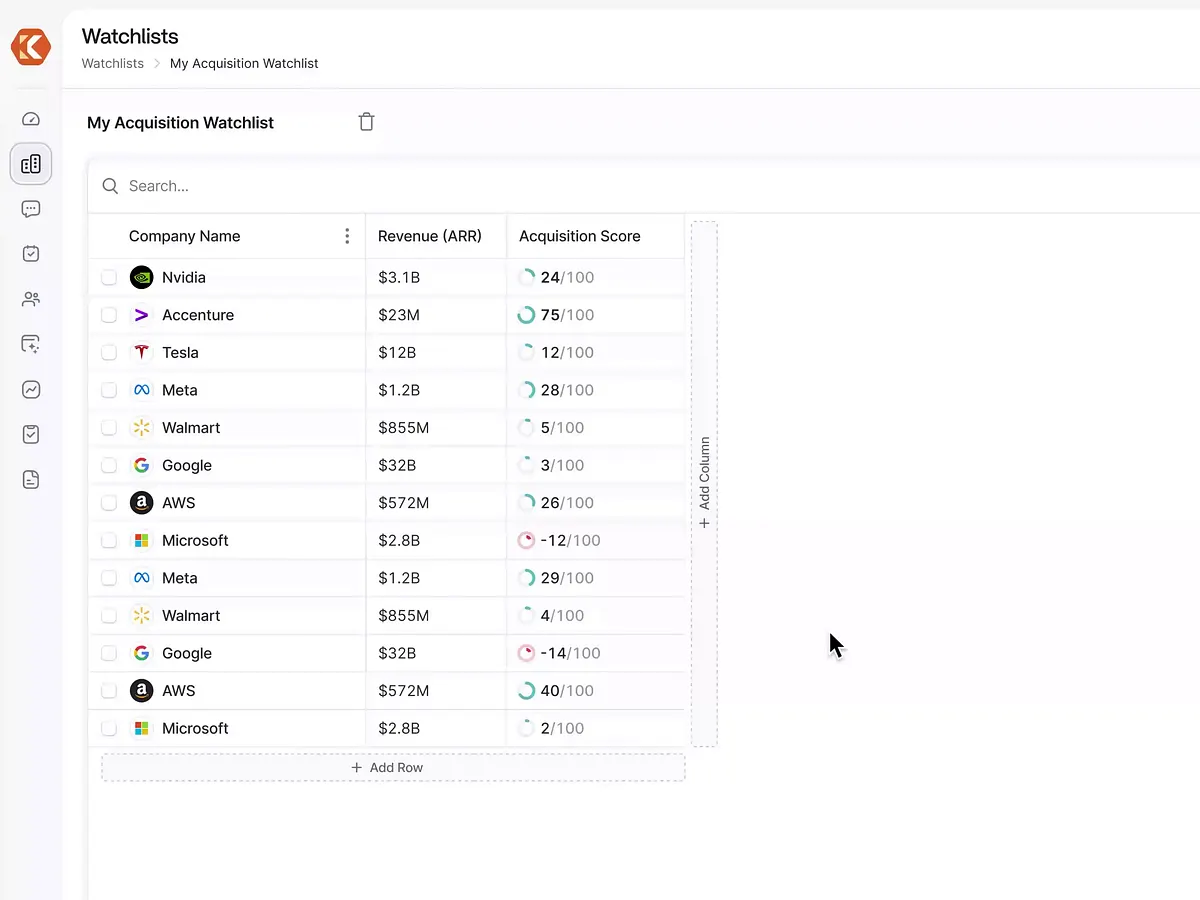Viewport: 1200px width, 900px height.
Task: Click the Microsoft logo in -12/100 row
Action: 141,540
